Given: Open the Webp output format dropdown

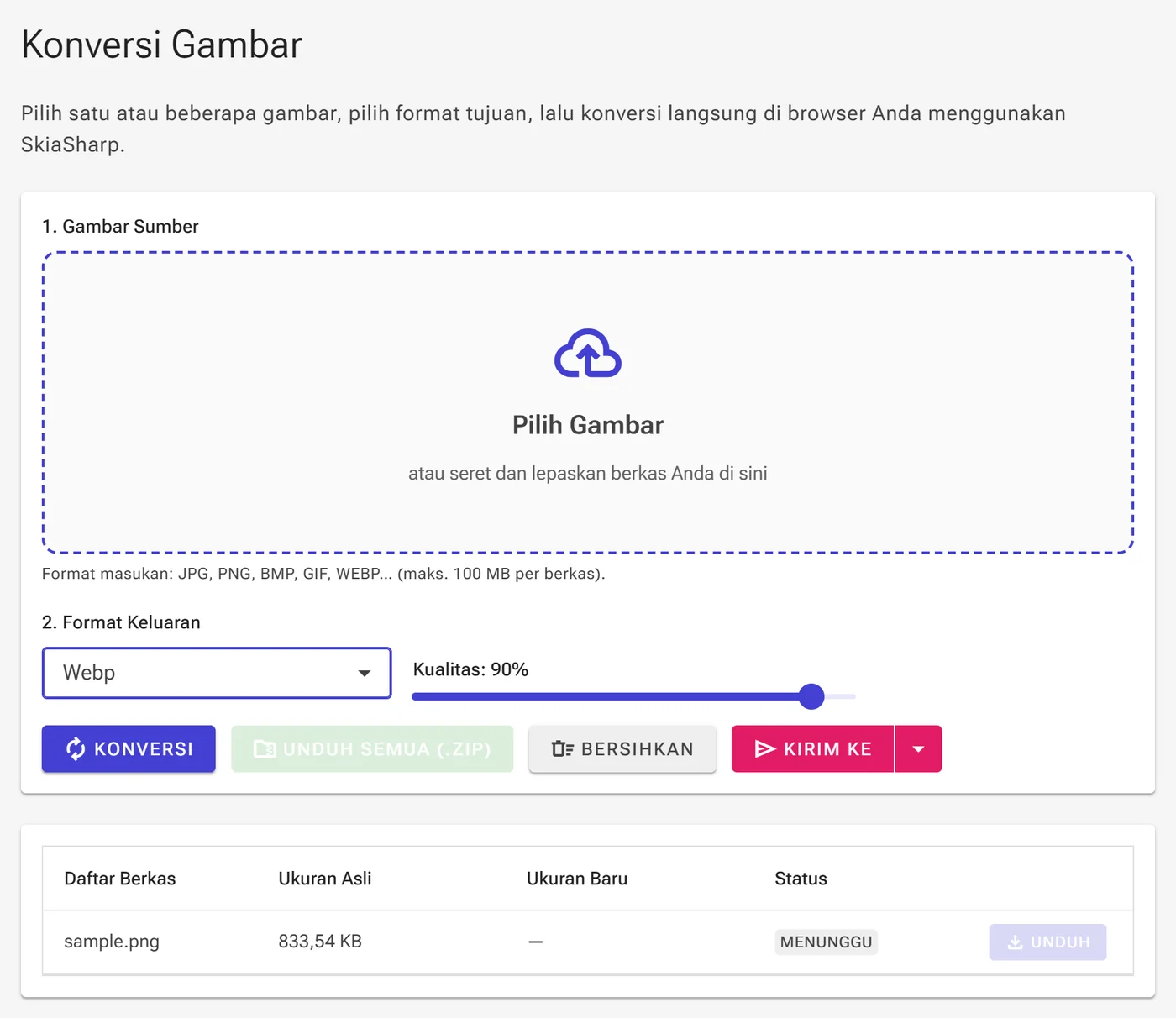Looking at the screenshot, I should (217, 673).
